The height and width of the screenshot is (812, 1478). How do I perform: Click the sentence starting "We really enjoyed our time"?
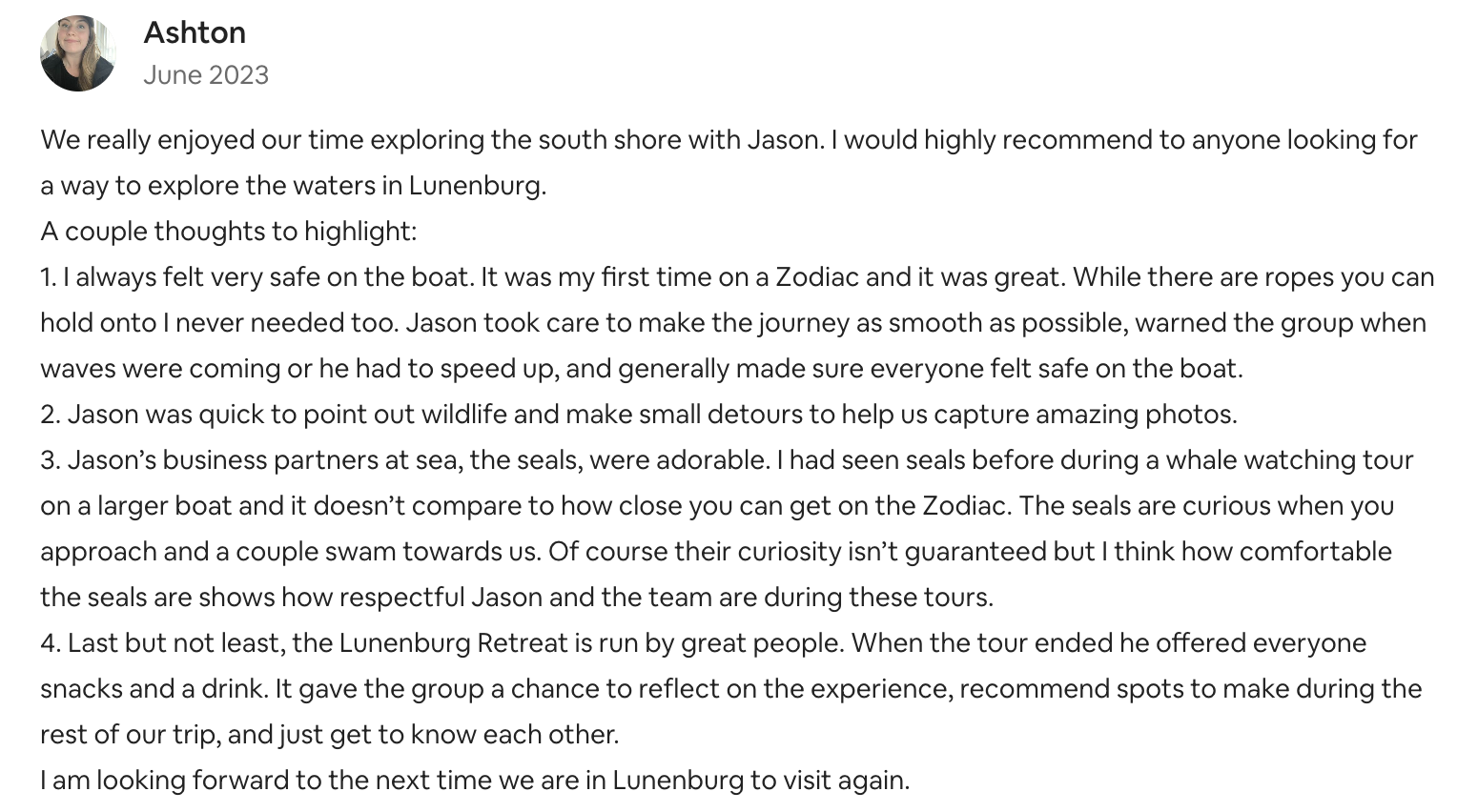click(431, 140)
